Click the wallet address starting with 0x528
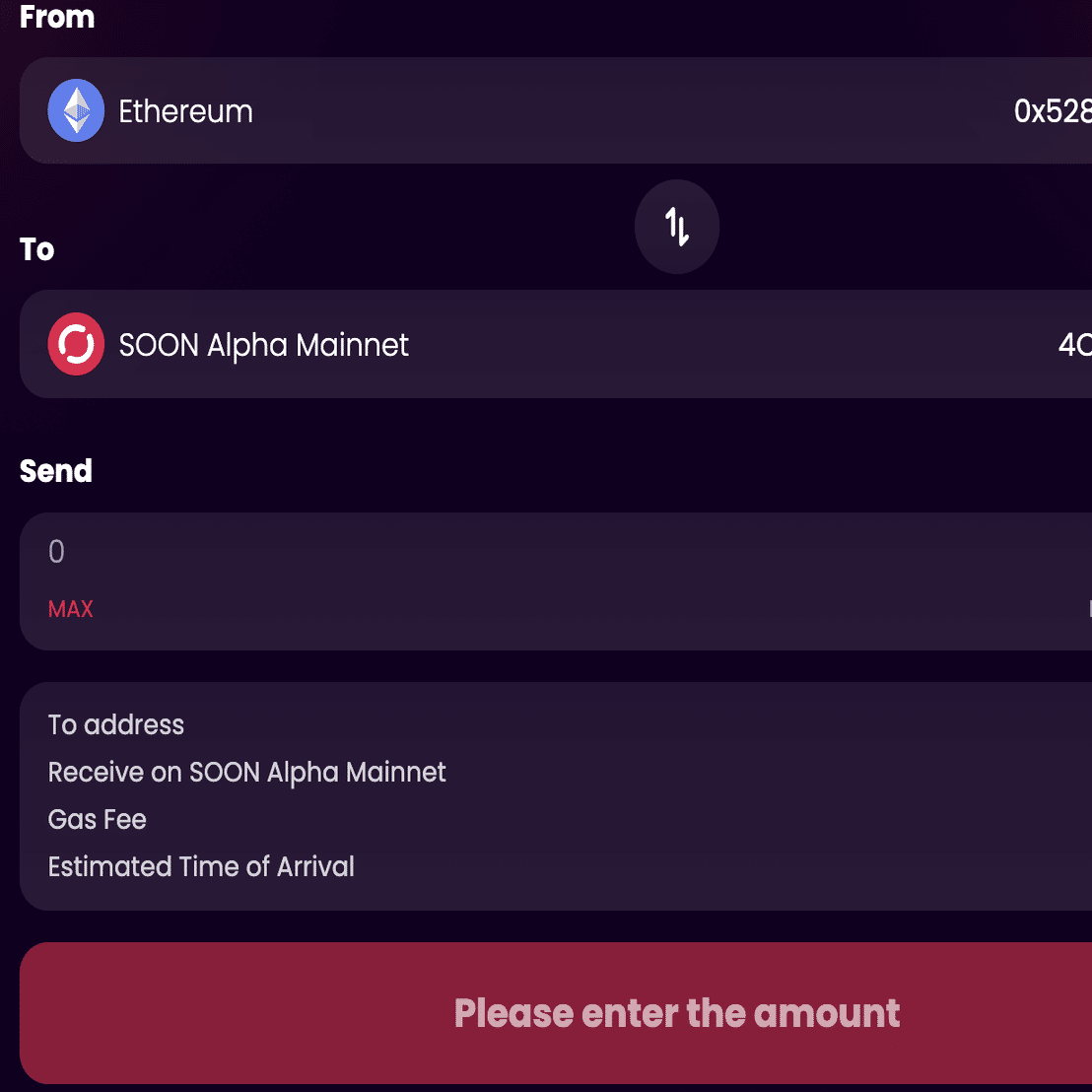This screenshot has width=1092, height=1092. pos(1053,110)
